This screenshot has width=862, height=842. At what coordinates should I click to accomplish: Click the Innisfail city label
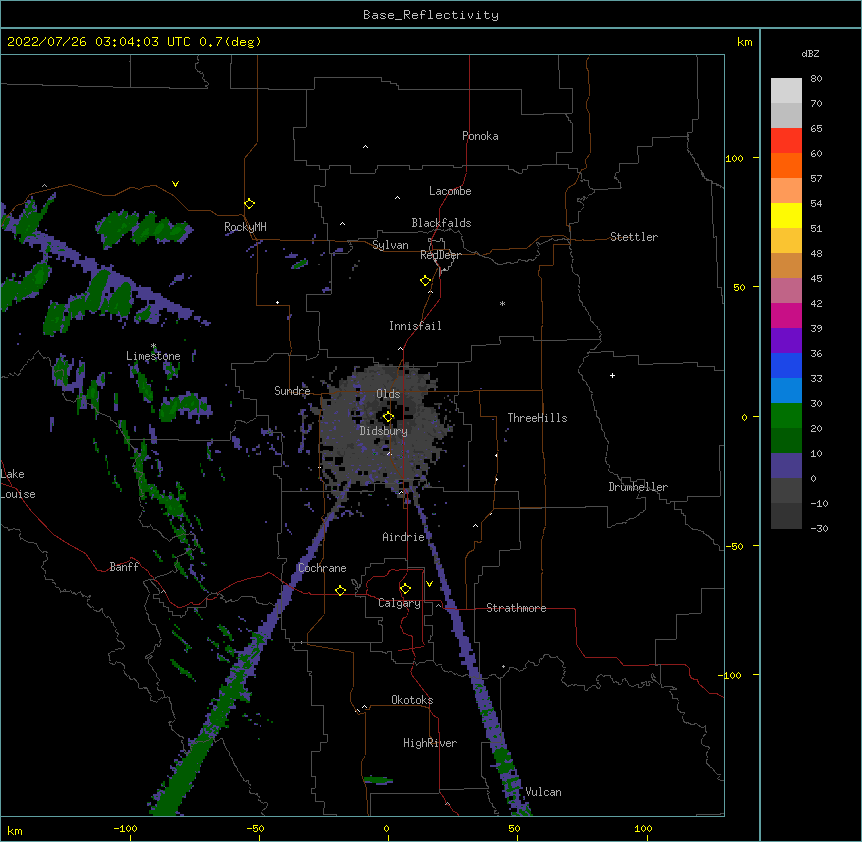415,326
